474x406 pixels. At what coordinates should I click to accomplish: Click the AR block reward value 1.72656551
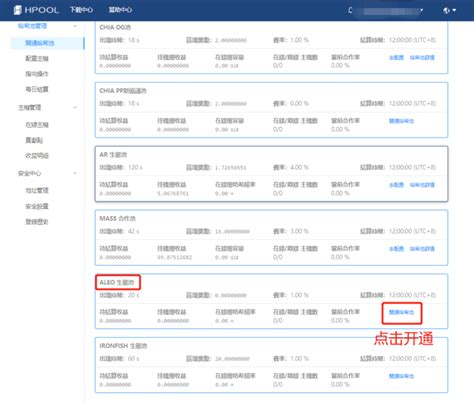pos(231,168)
